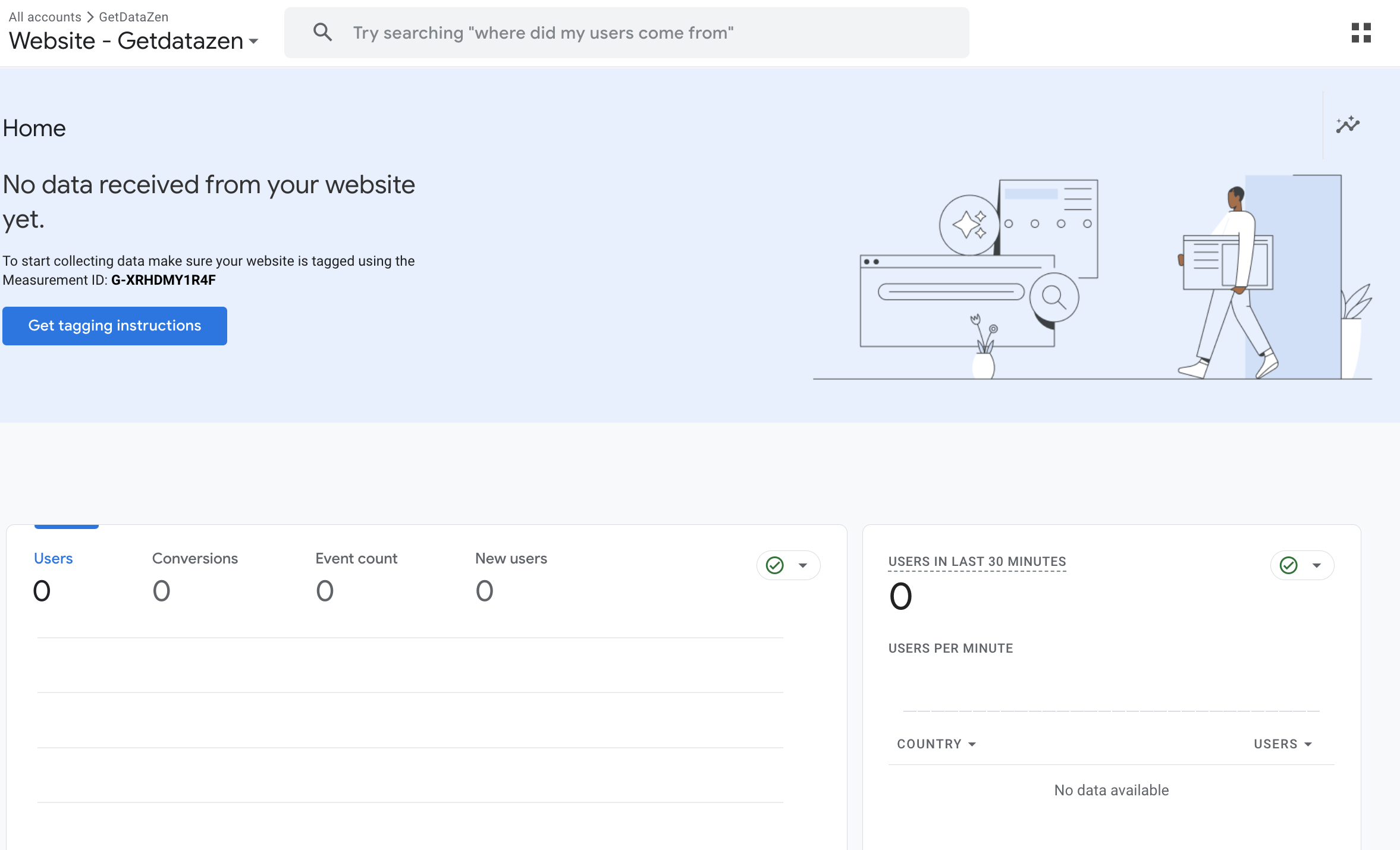Viewport: 1400px width, 850px height.
Task: Go to the All accounts breadcrumb
Action: tap(45, 17)
